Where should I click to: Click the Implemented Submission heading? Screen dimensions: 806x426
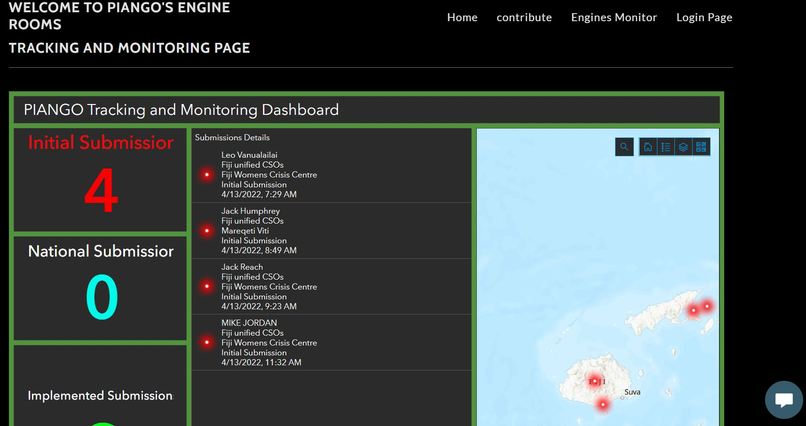pyautogui.click(x=100, y=396)
